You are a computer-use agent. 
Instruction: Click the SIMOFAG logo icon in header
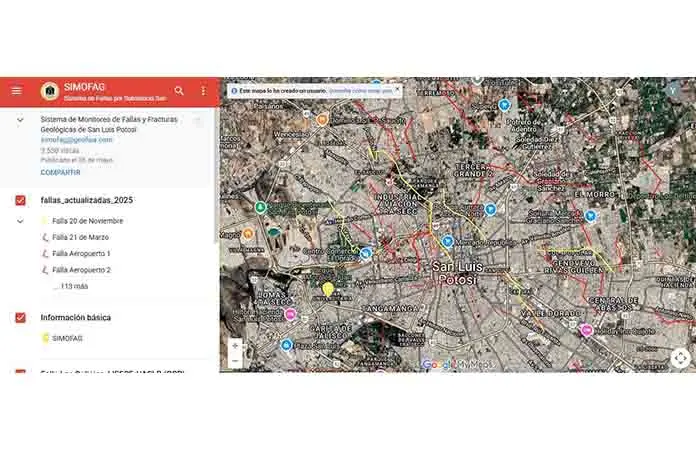point(49,91)
